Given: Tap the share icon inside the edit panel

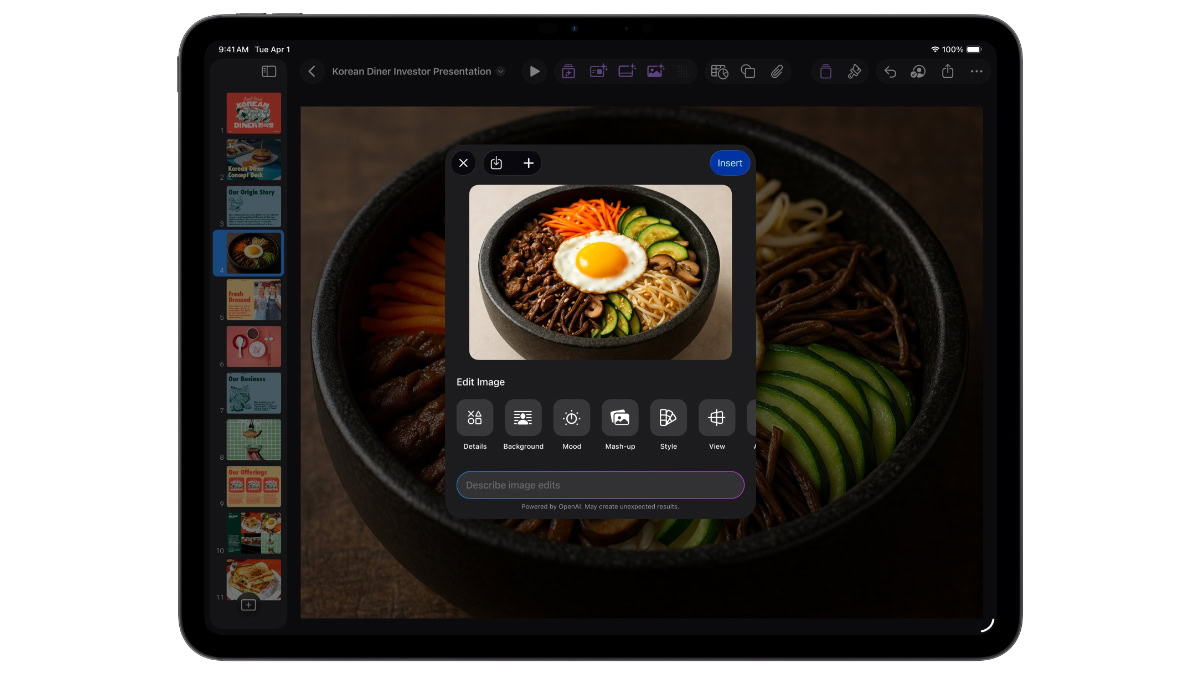Looking at the screenshot, I should click(496, 163).
